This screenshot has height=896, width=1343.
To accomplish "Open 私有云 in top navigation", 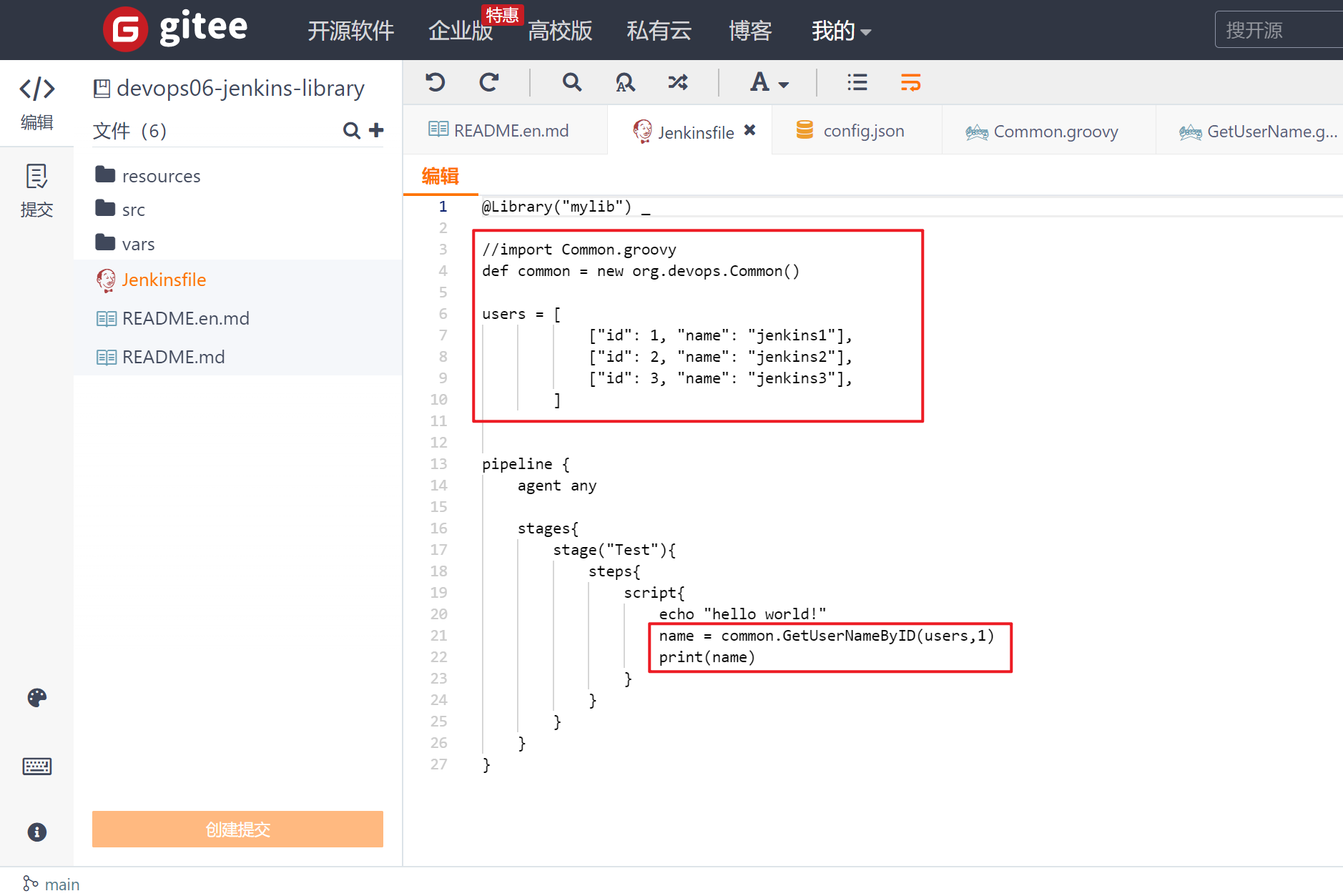I will tap(659, 31).
